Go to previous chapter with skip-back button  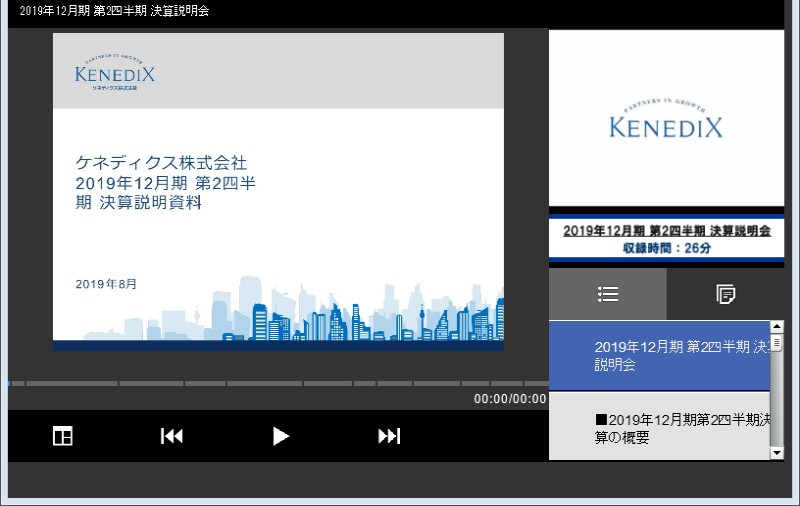pos(171,436)
